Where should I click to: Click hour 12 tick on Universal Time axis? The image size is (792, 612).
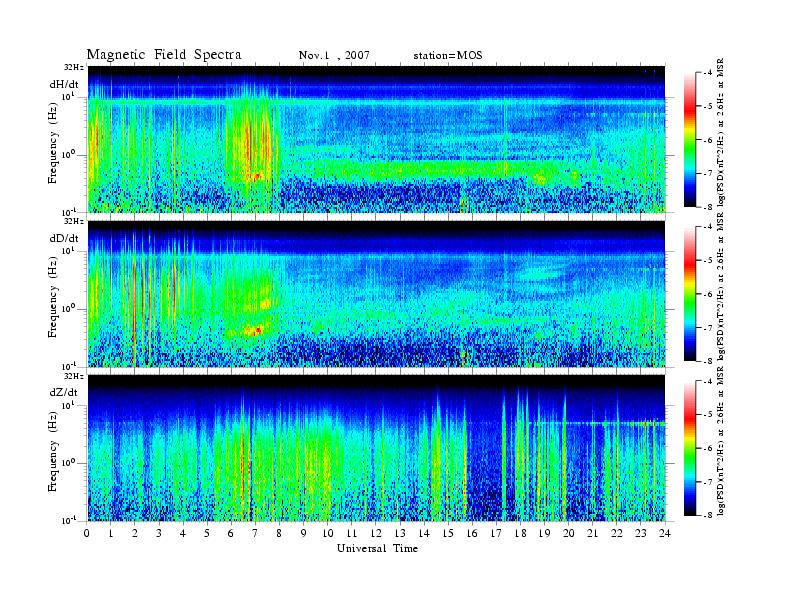point(376,534)
